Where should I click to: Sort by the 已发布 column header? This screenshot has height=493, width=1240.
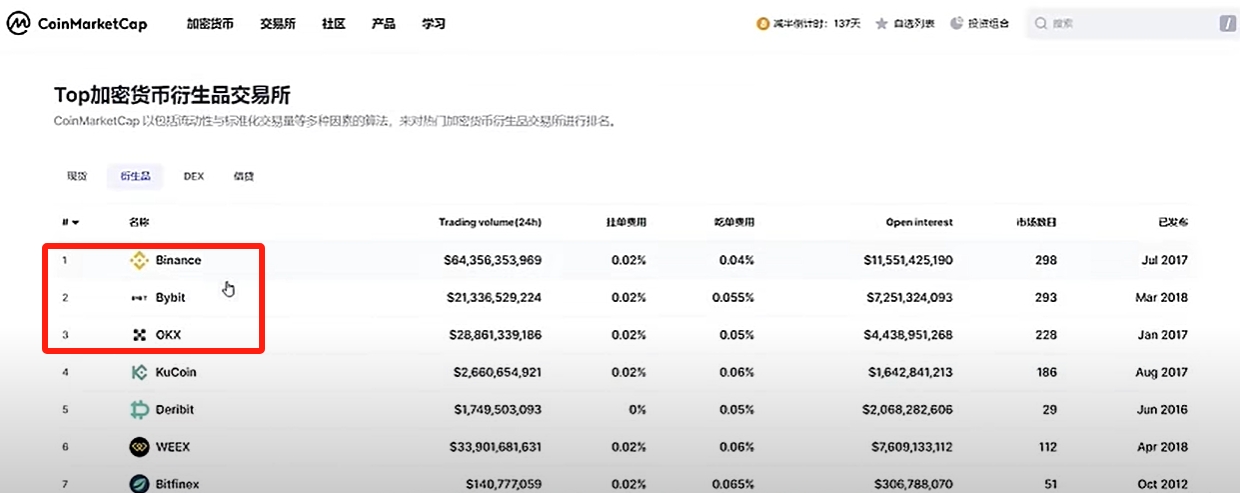(1174, 222)
